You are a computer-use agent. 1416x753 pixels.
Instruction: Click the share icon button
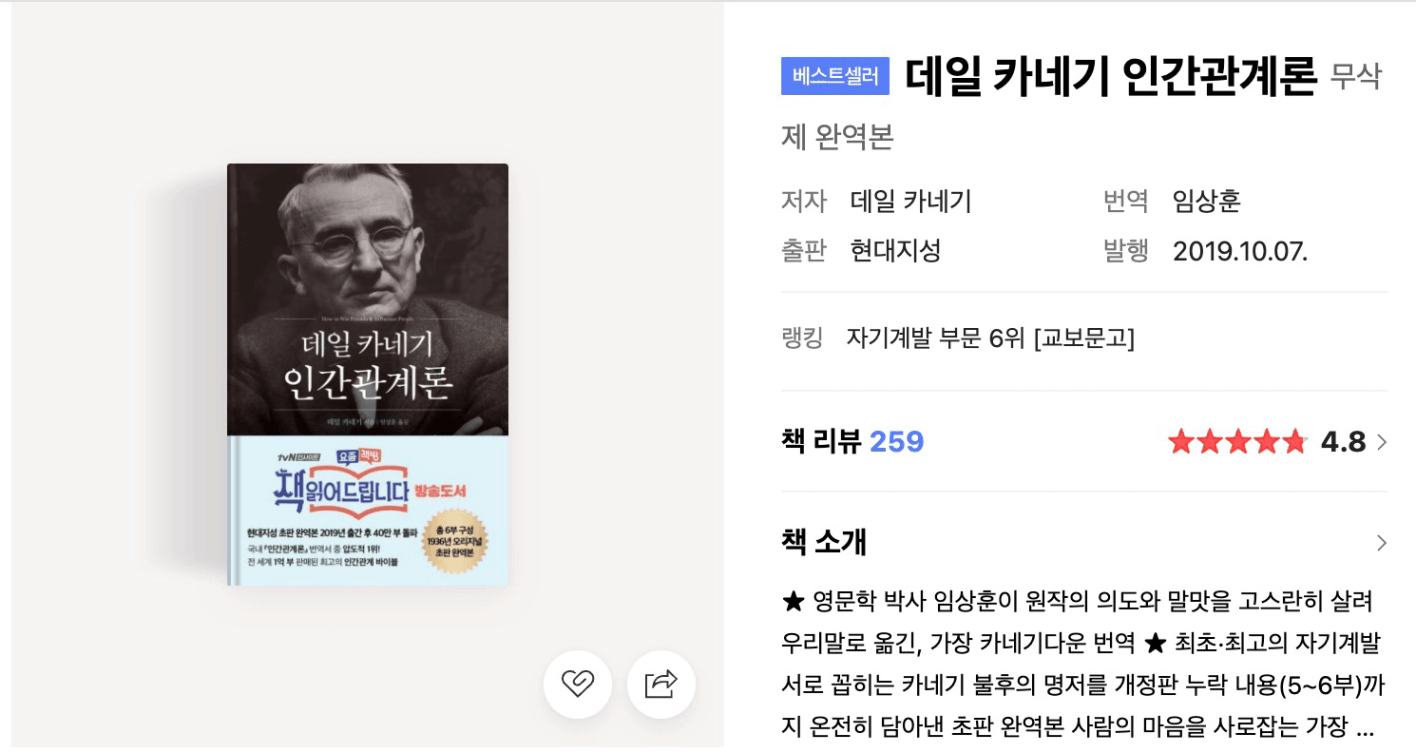click(661, 684)
